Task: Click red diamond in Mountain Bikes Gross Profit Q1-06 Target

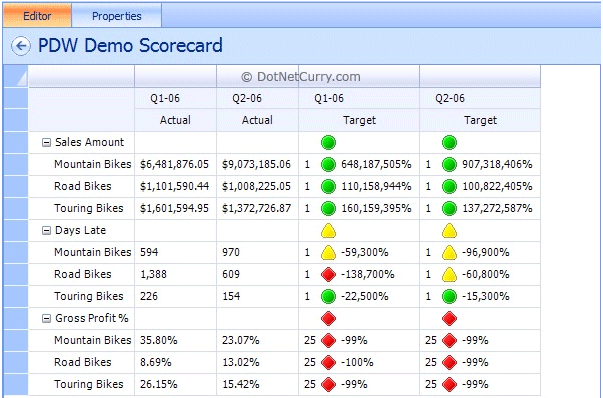Action: click(x=328, y=340)
